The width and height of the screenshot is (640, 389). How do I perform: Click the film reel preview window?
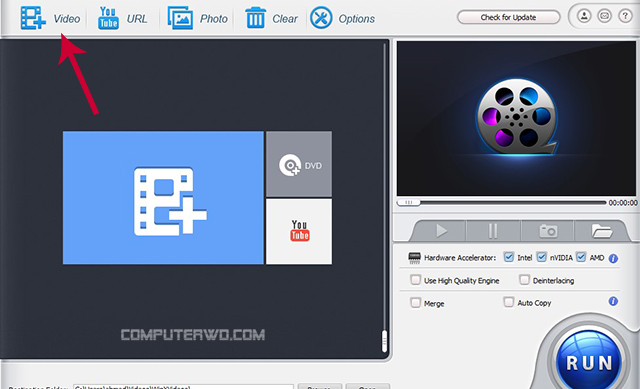click(x=516, y=118)
